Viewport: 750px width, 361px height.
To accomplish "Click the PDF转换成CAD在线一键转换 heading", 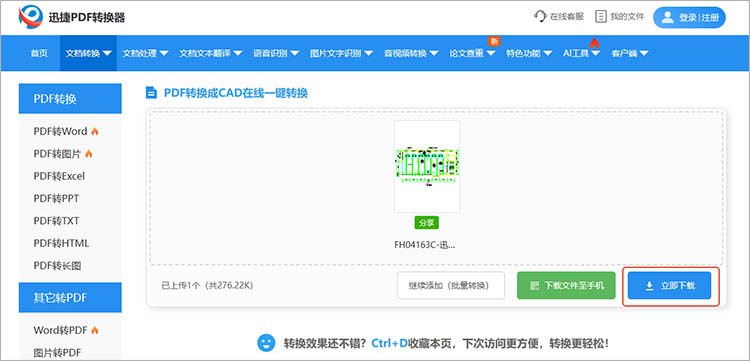I will [236, 93].
